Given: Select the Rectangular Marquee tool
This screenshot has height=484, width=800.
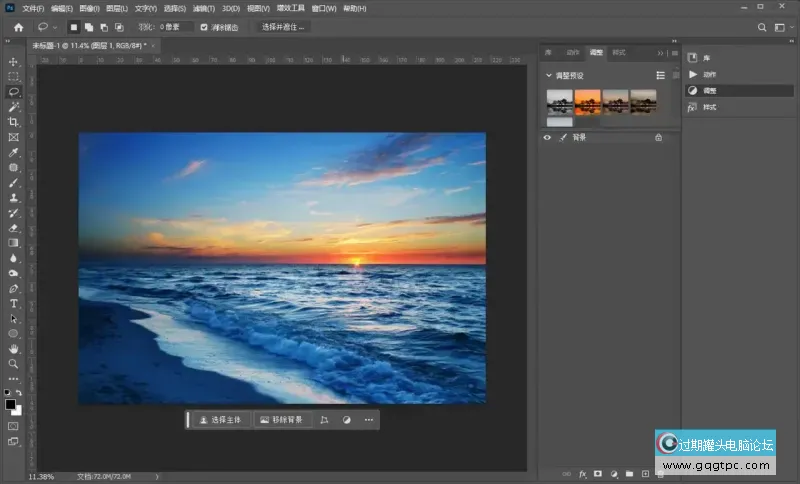Looking at the screenshot, I should point(13,77).
